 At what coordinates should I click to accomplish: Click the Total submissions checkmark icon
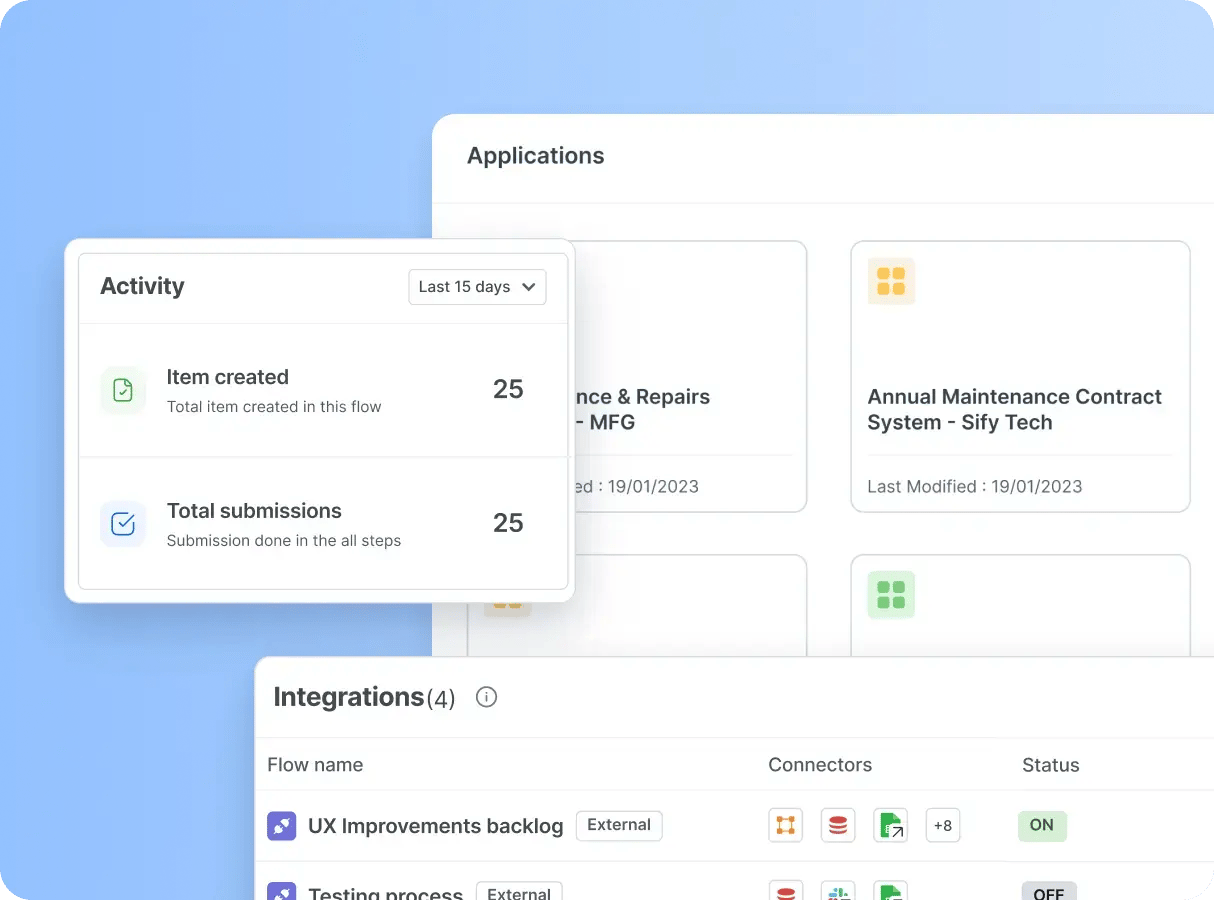[x=123, y=524]
